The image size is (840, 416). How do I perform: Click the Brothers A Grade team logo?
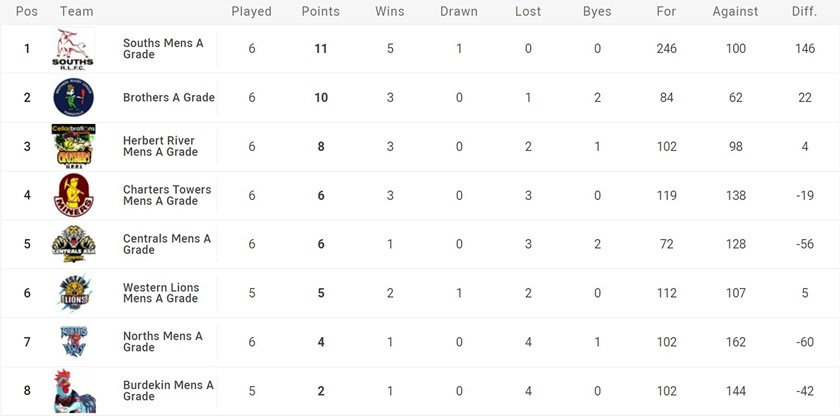pyautogui.click(x=73, y=97)
